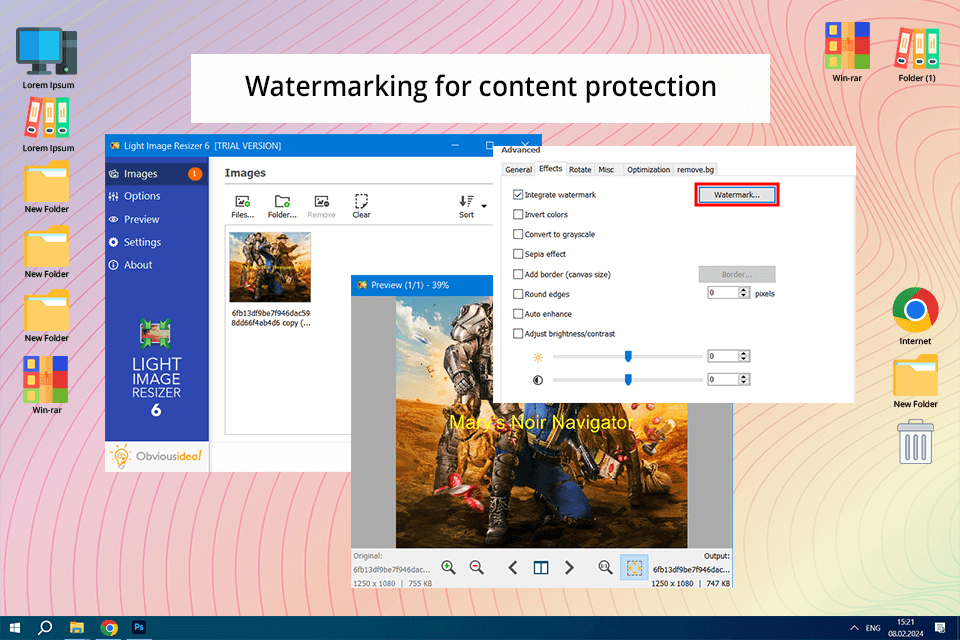Open the Settings sidebar item

click(157, 242)
